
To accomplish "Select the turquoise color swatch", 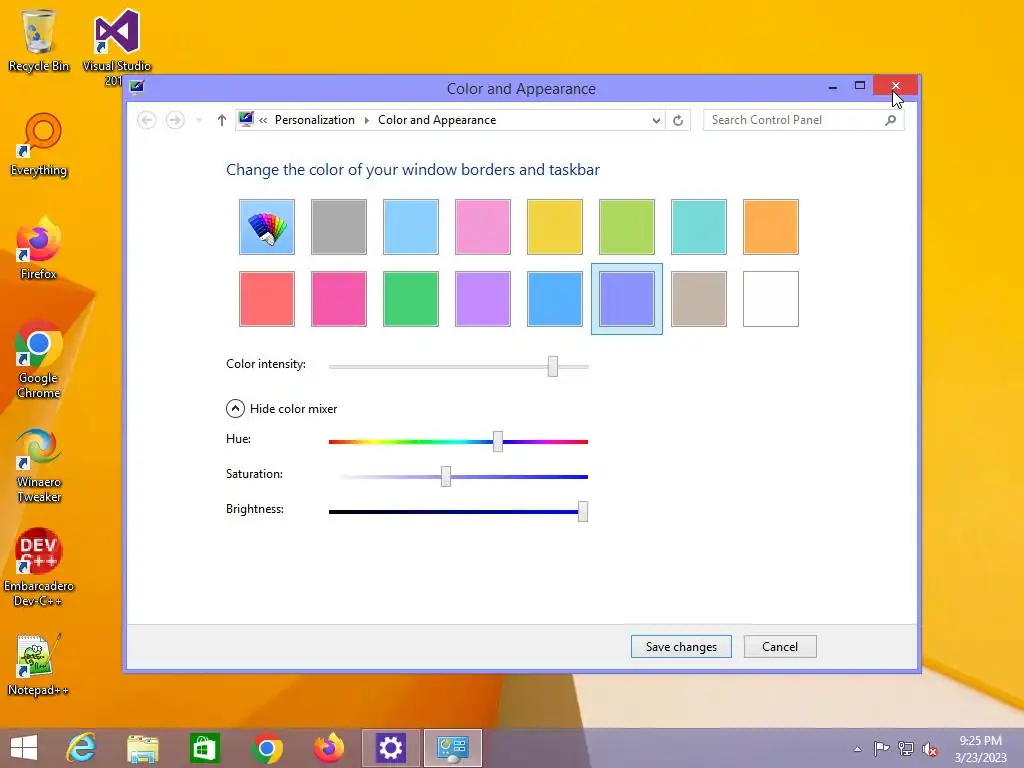I will coord(699,227).
